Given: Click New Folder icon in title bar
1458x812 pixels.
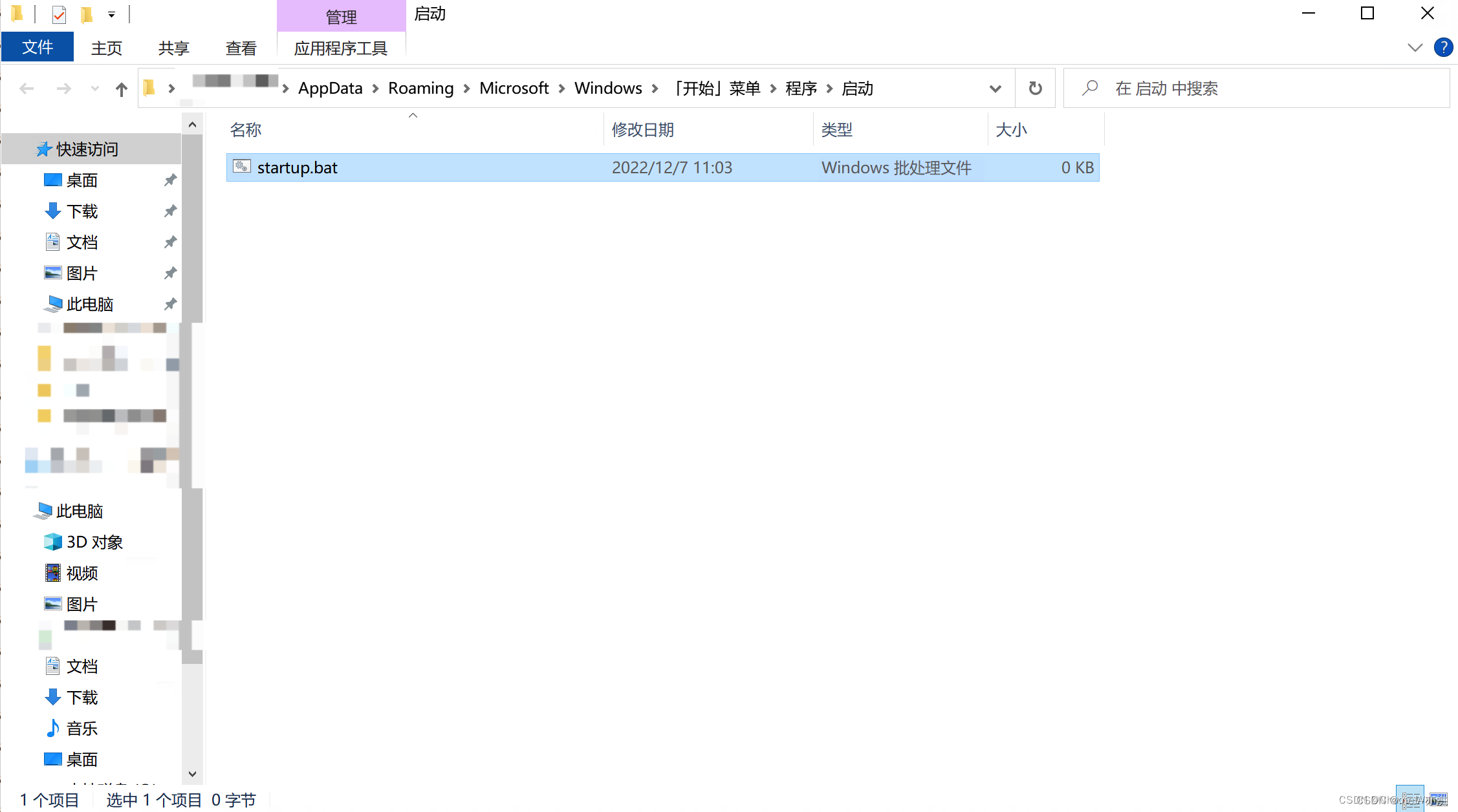Looking at the screenshot, I should 87,14.
